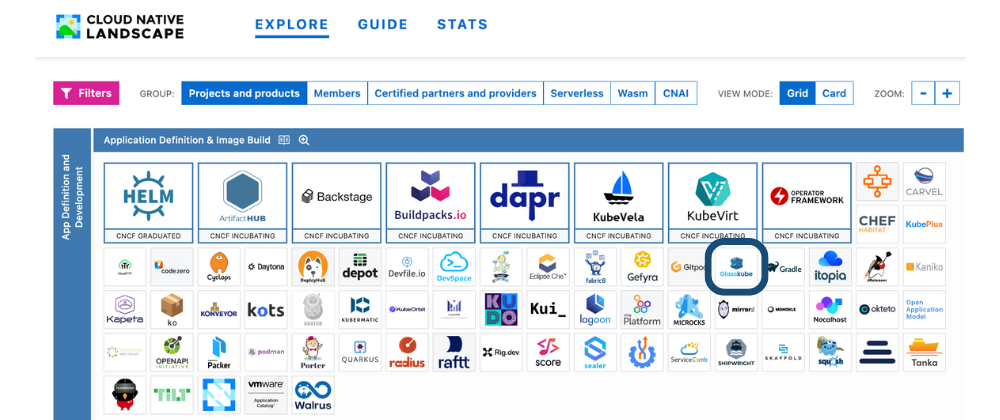This screenshot has width=1000, height=420.
Task: Select the Tanka boat logo
Action: pyautogui.click(x=924, y=352)
